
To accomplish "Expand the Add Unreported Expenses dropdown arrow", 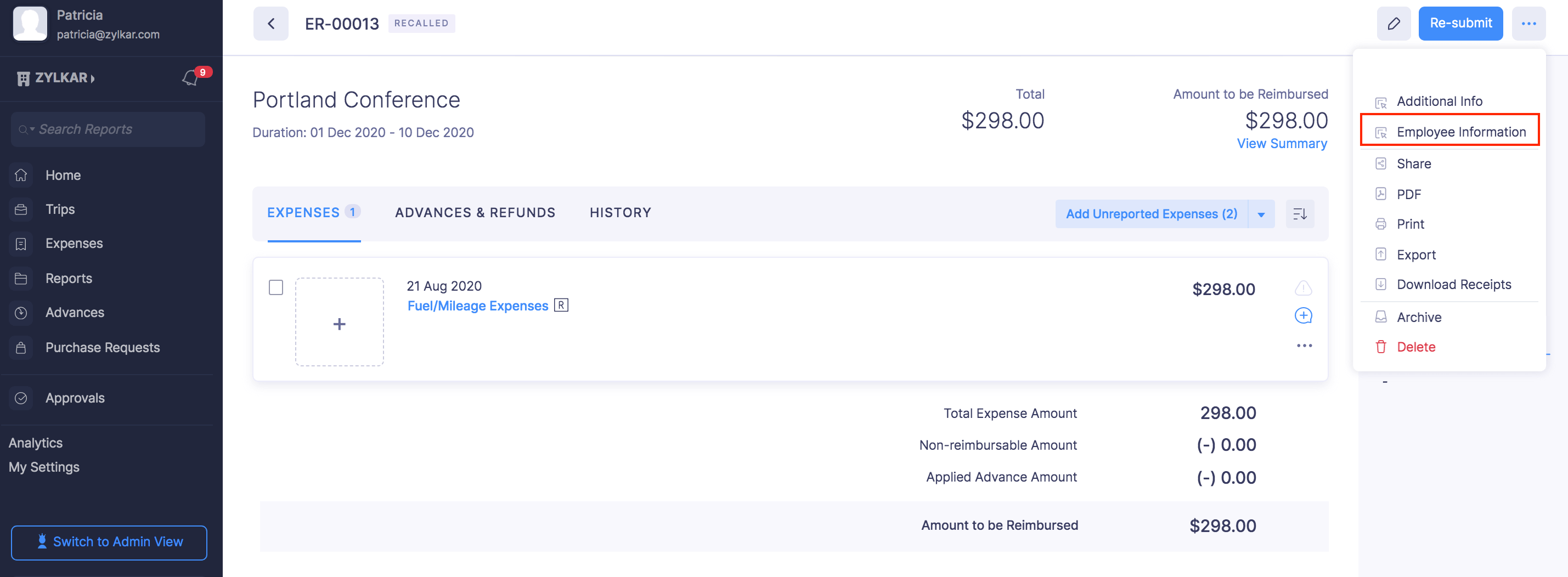I will point(1261,214).
